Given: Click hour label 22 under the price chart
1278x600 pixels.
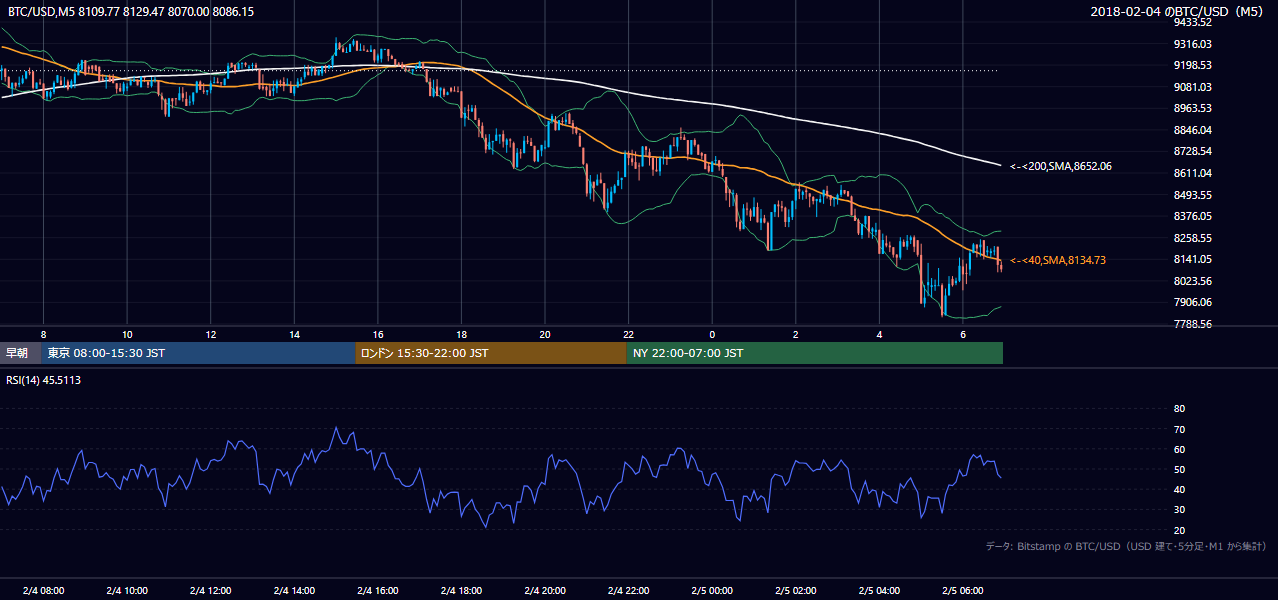Looking at the screenshot, I should click(x=629, y=334).
